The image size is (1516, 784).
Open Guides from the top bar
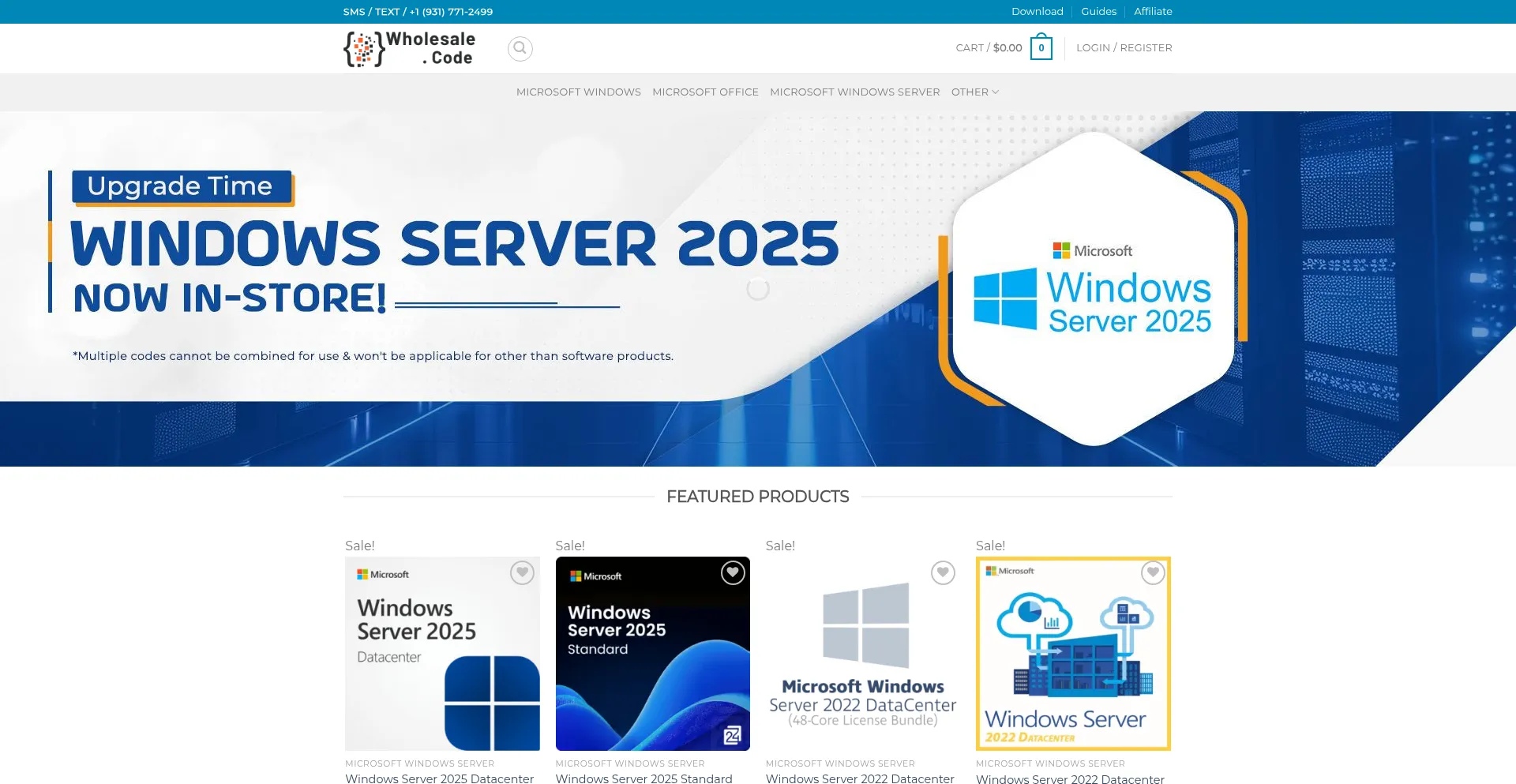click(x=1098, y=12)
